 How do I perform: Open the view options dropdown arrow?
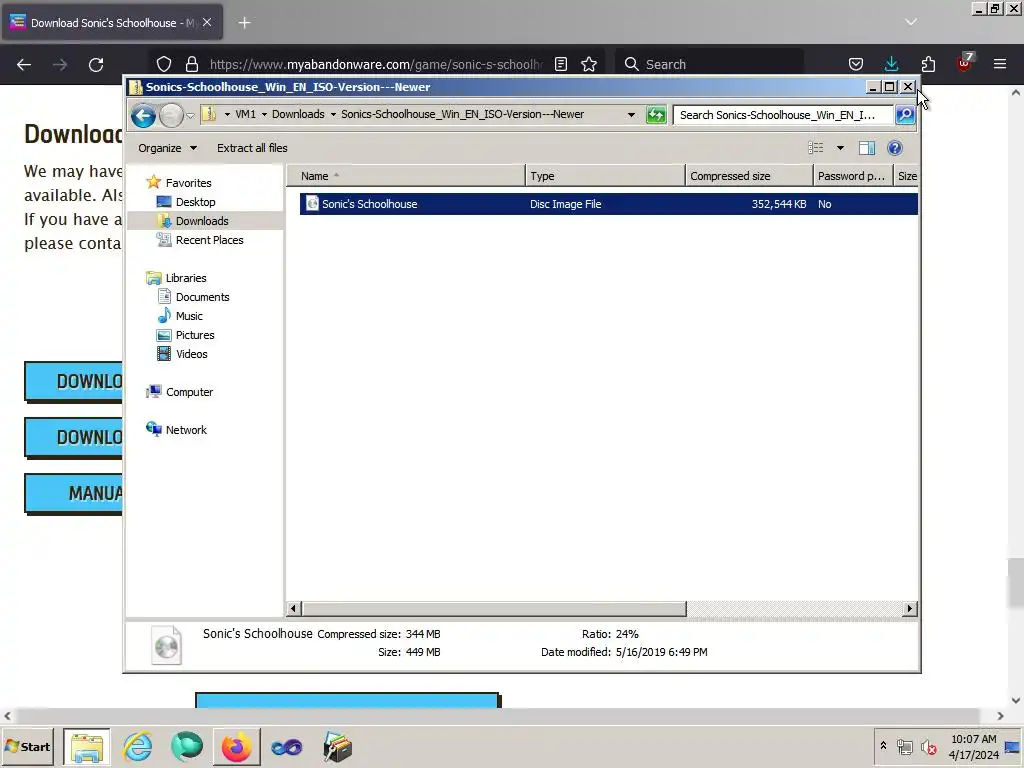click(x=840, y=148)
